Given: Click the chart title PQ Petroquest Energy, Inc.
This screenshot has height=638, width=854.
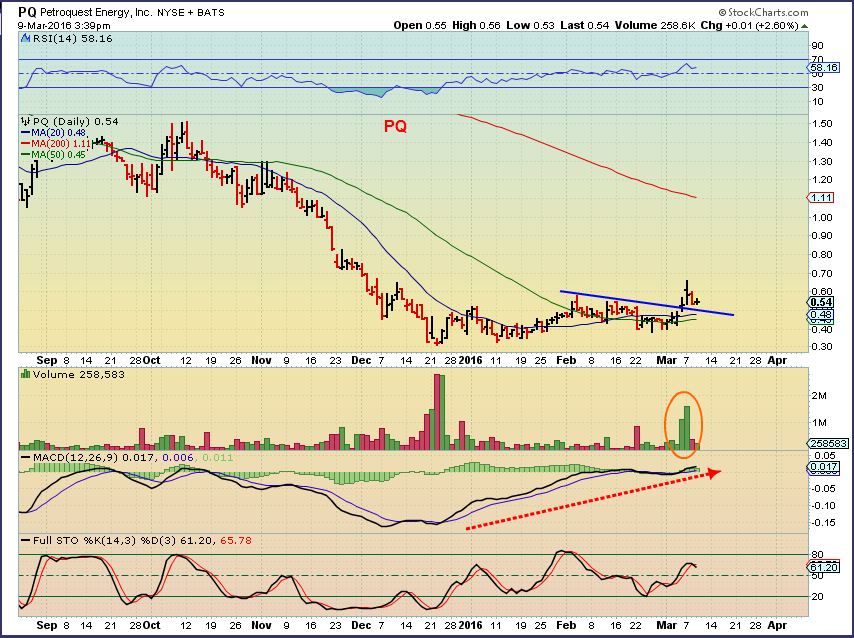Looking at the screenshot, I should (x=84, y=12).
